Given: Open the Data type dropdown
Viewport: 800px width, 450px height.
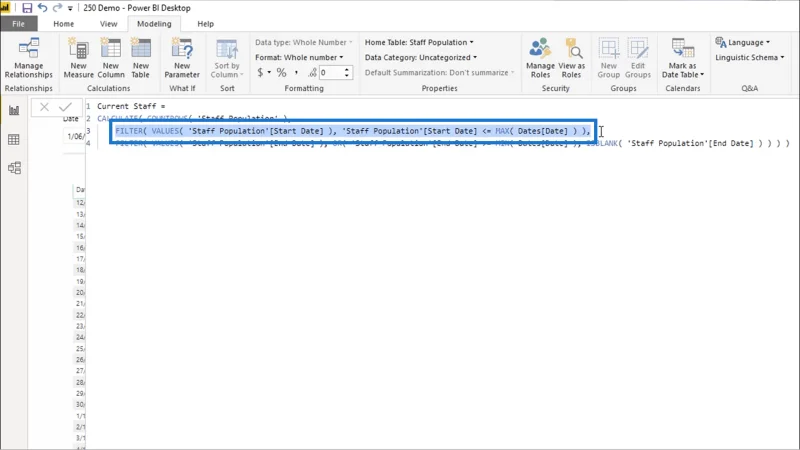Looking at the screenshot, I should 304,42.
